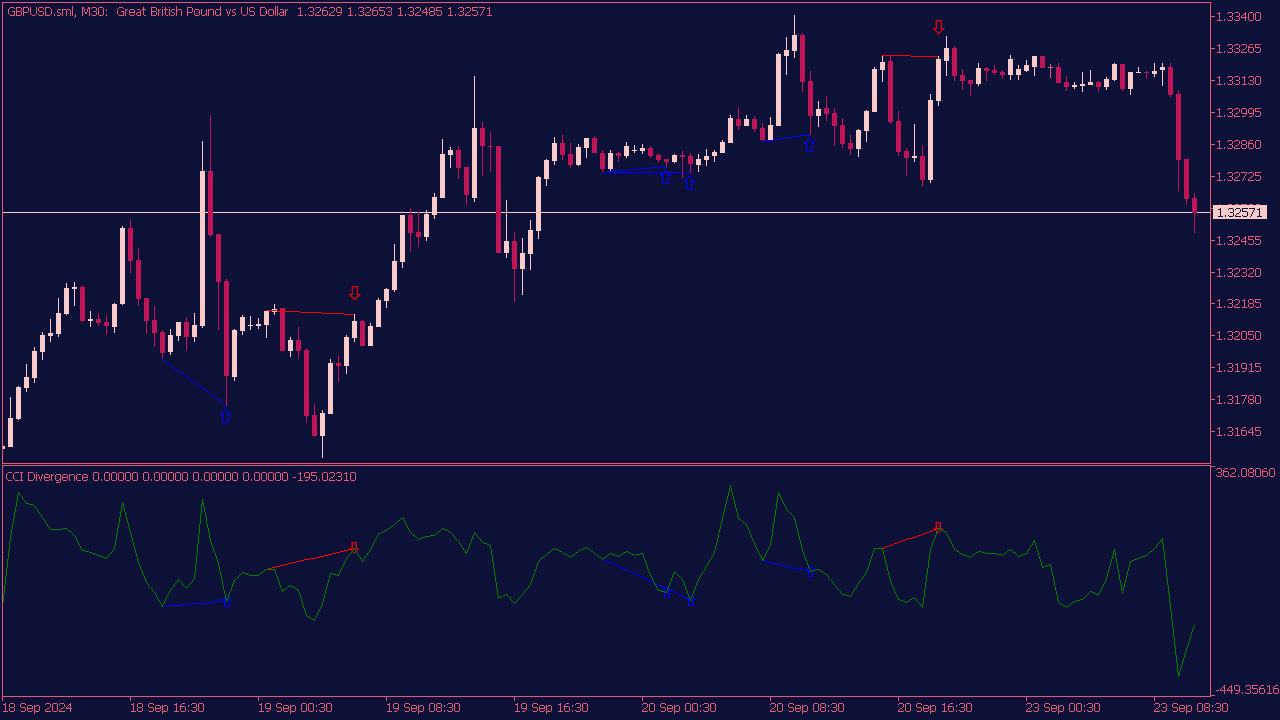The height and width of the screenshot is (720, 1280).
Task: Click the 1.31645 price scale label
Action: [1240, 431]
